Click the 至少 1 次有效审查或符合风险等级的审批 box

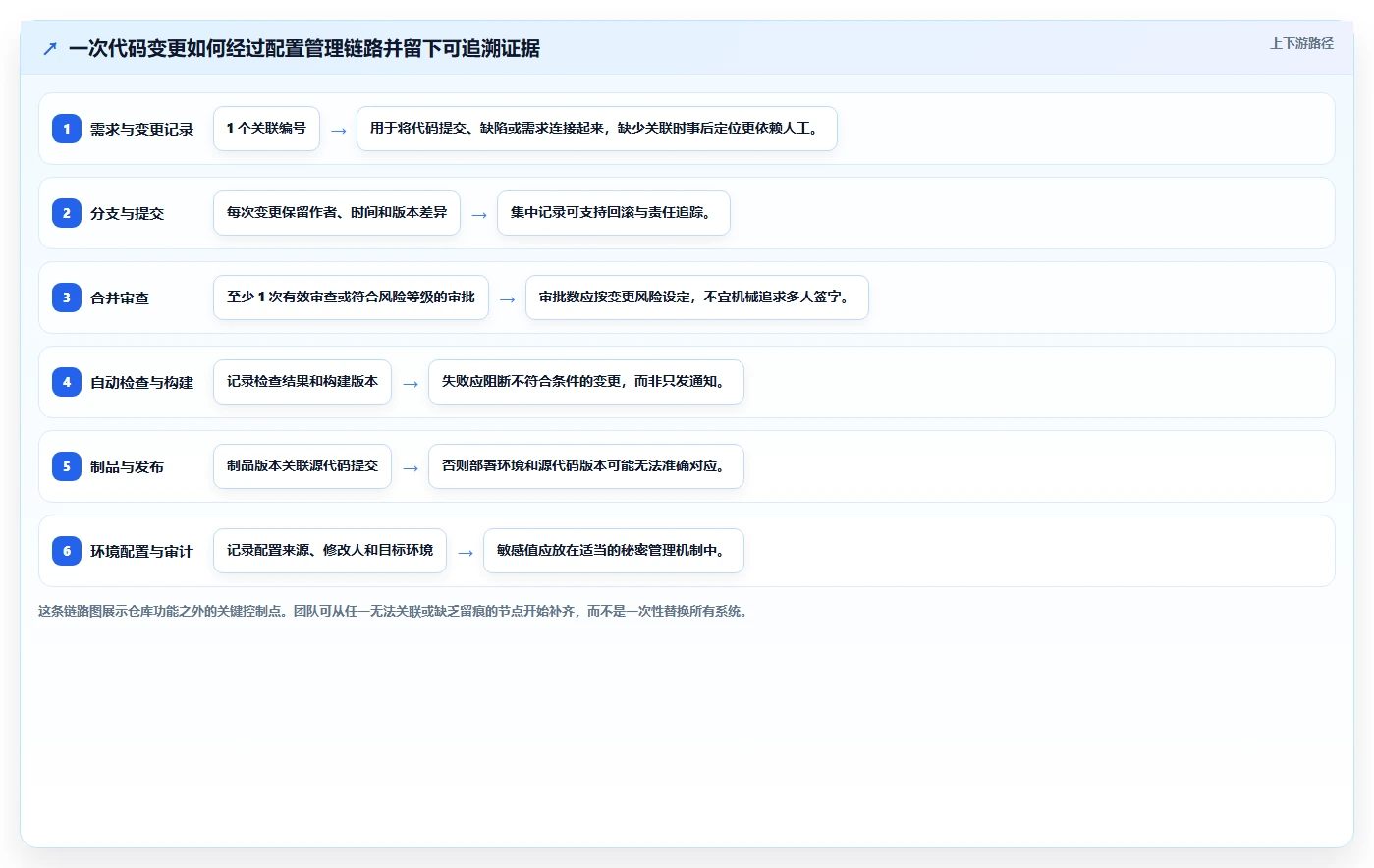351,298
